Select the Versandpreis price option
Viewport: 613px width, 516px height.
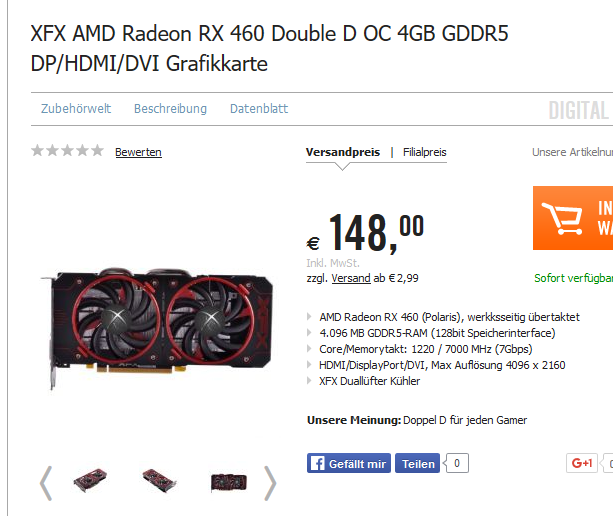343,152
